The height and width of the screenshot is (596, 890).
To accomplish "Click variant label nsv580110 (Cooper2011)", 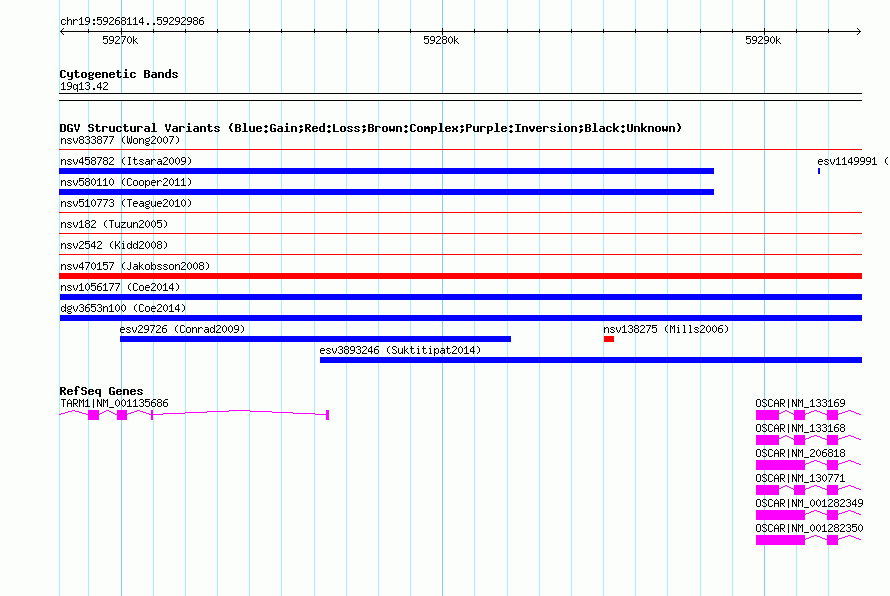I will tap(126, 182).
